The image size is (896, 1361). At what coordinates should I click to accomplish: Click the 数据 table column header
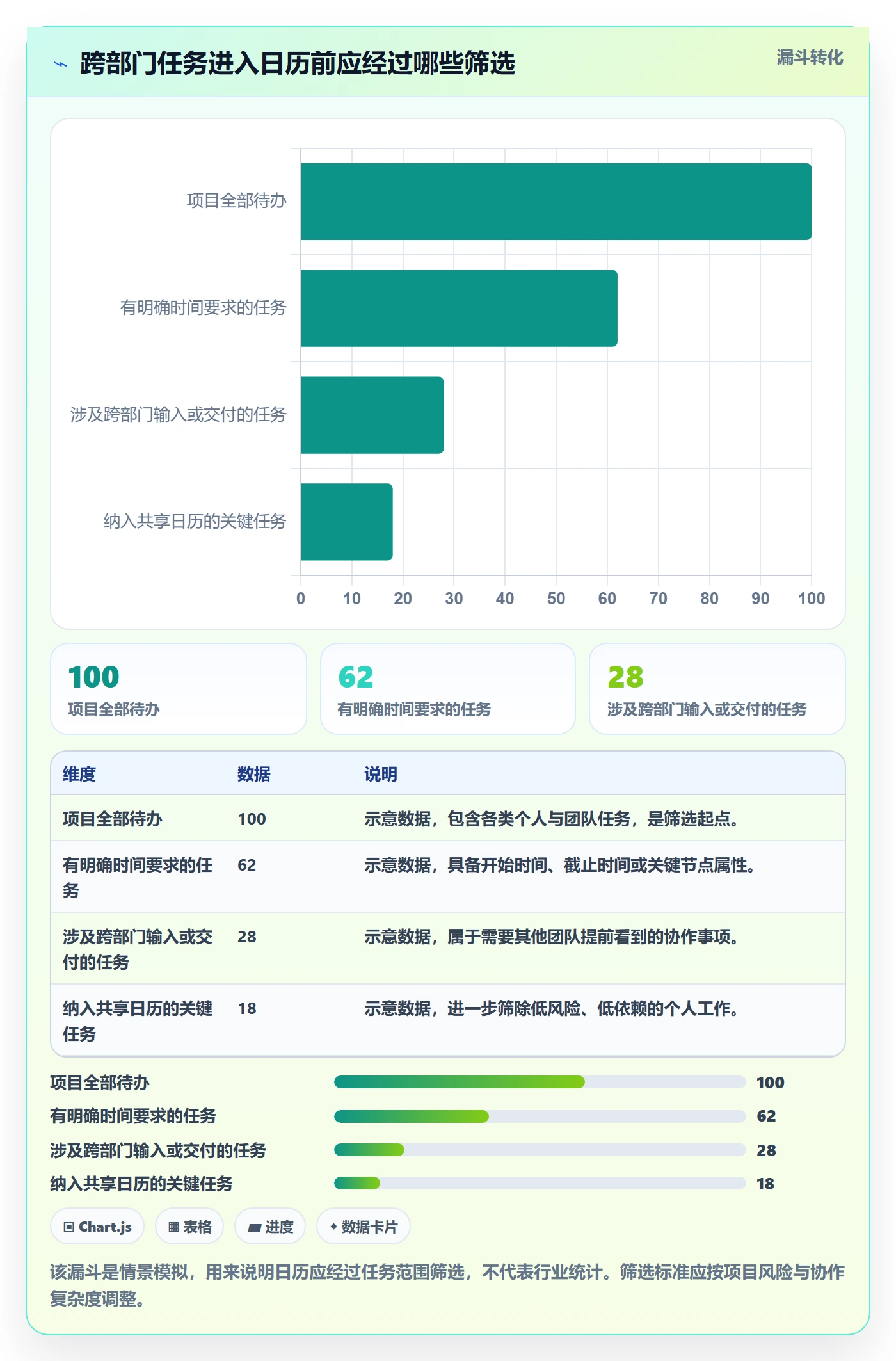pos(254,774)
